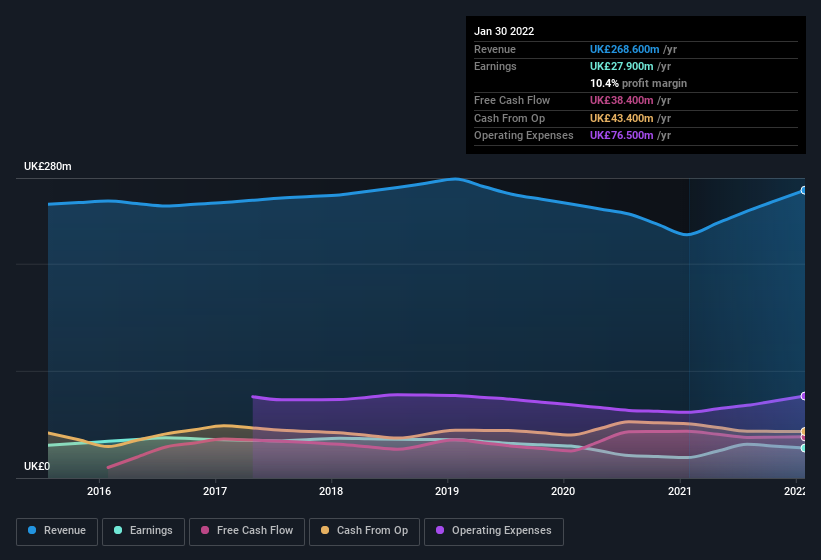This screenshot has height=560, width=821.
Task: Click the UK£43.400m cash from op value
Action: [622, 118]
